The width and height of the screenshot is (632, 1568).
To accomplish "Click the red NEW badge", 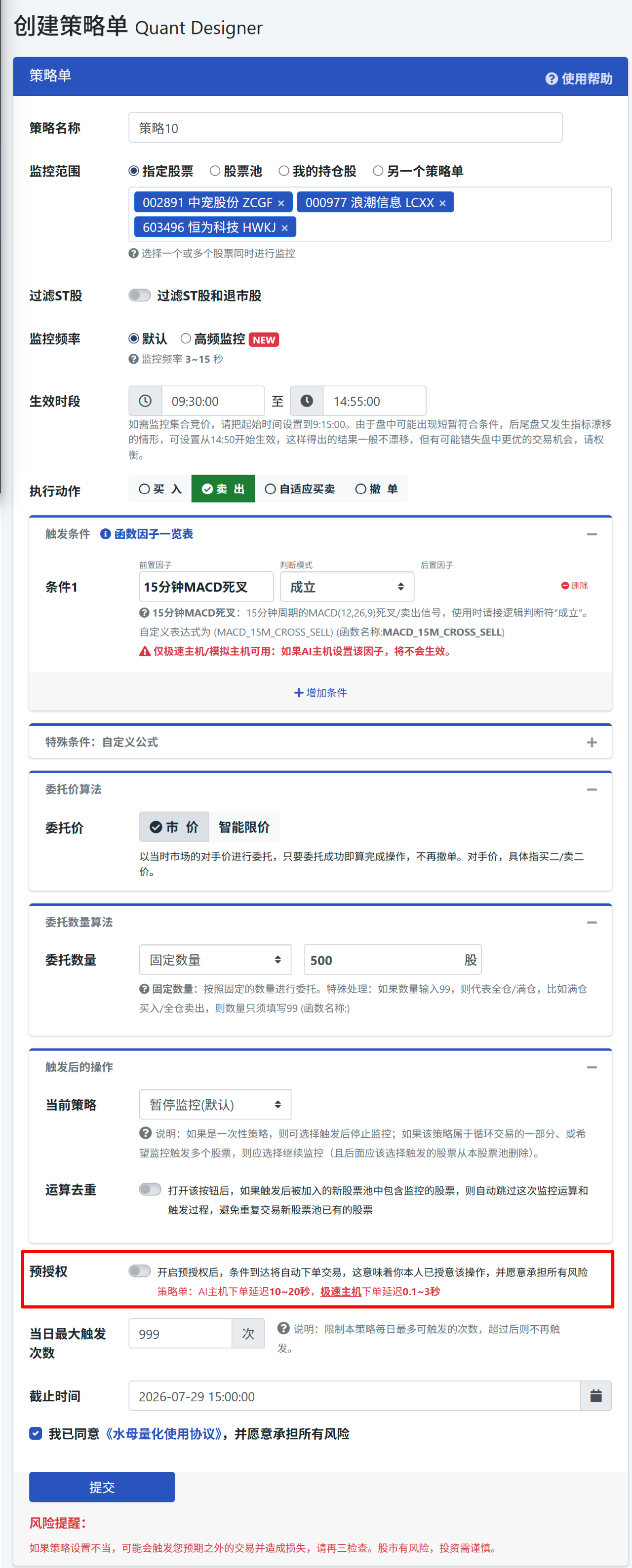I will 264,339.
